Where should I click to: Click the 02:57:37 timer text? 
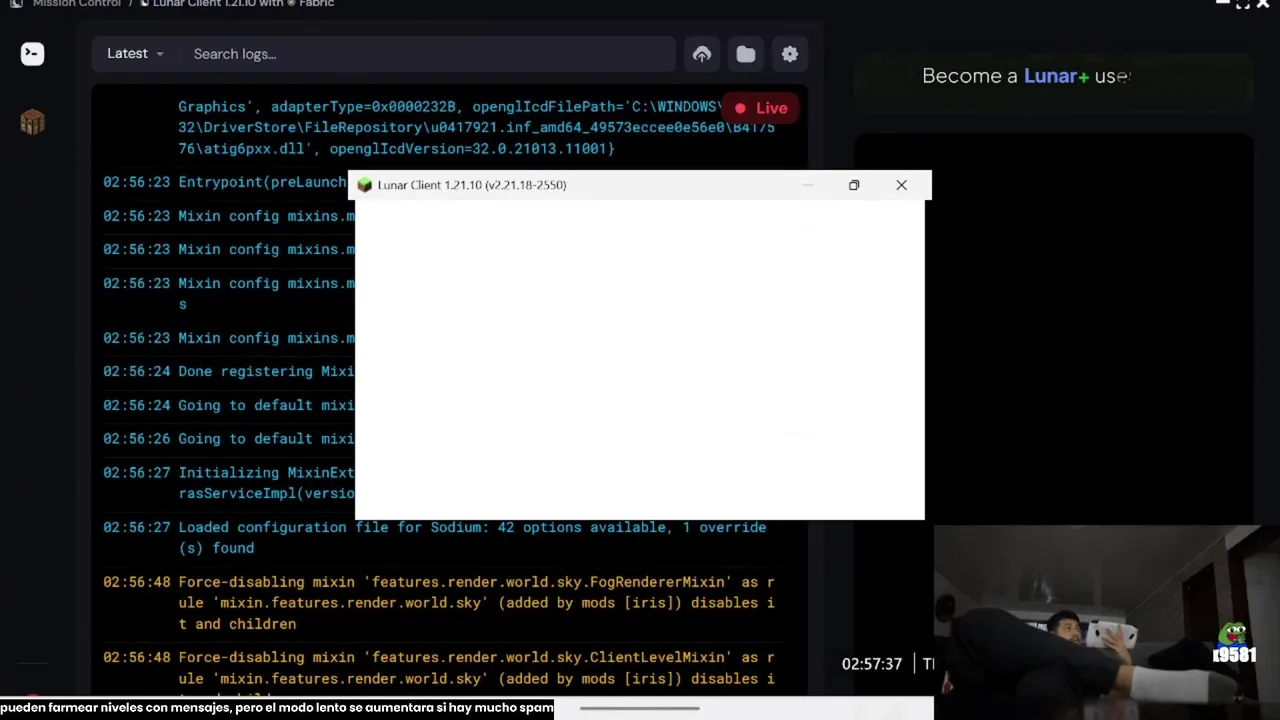(x=872, y=664)
